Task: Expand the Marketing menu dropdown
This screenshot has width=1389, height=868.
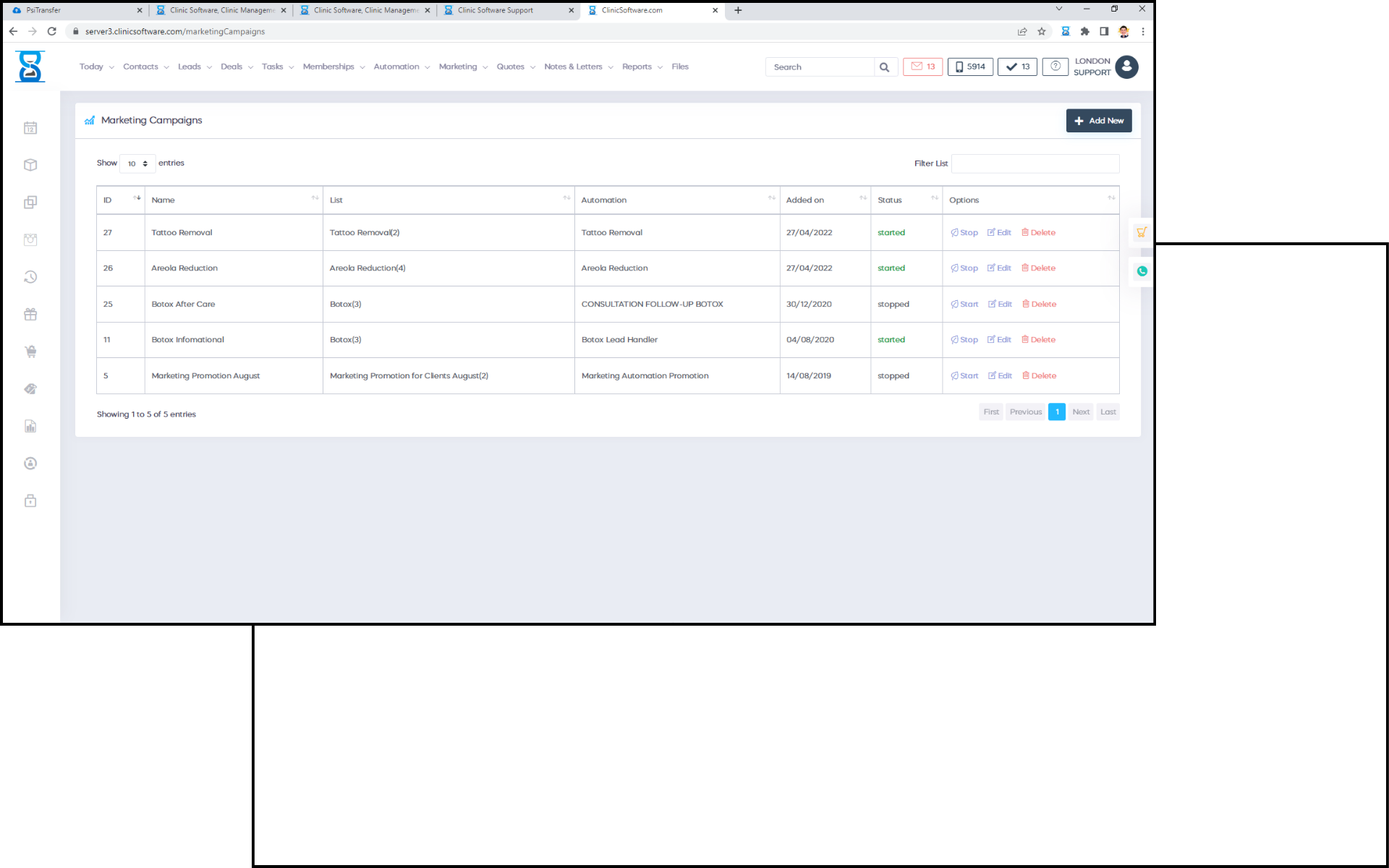Action: click(463, 67)
